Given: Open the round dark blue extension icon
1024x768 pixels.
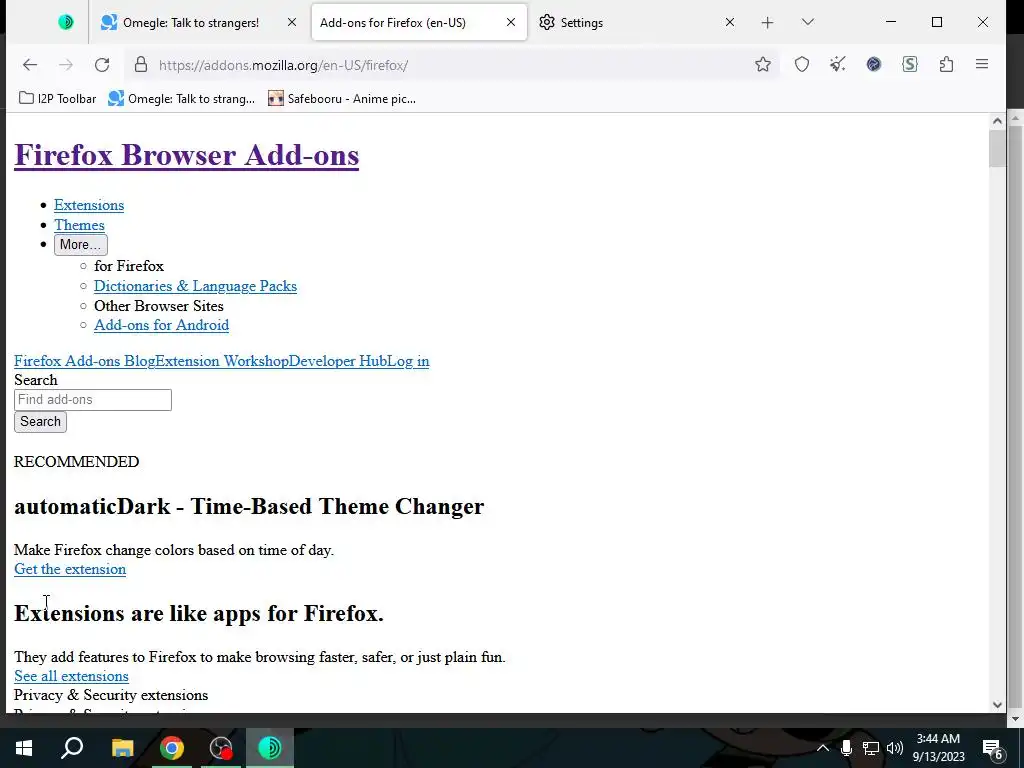Looking at the screenshot, I should coord(874,65).
